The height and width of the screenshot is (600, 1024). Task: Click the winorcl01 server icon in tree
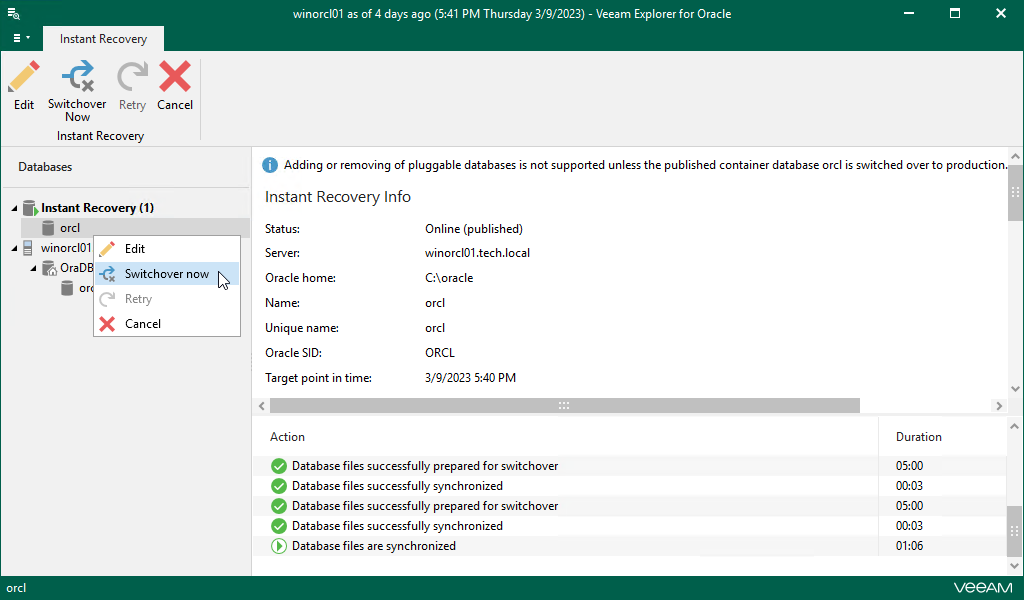29,248
